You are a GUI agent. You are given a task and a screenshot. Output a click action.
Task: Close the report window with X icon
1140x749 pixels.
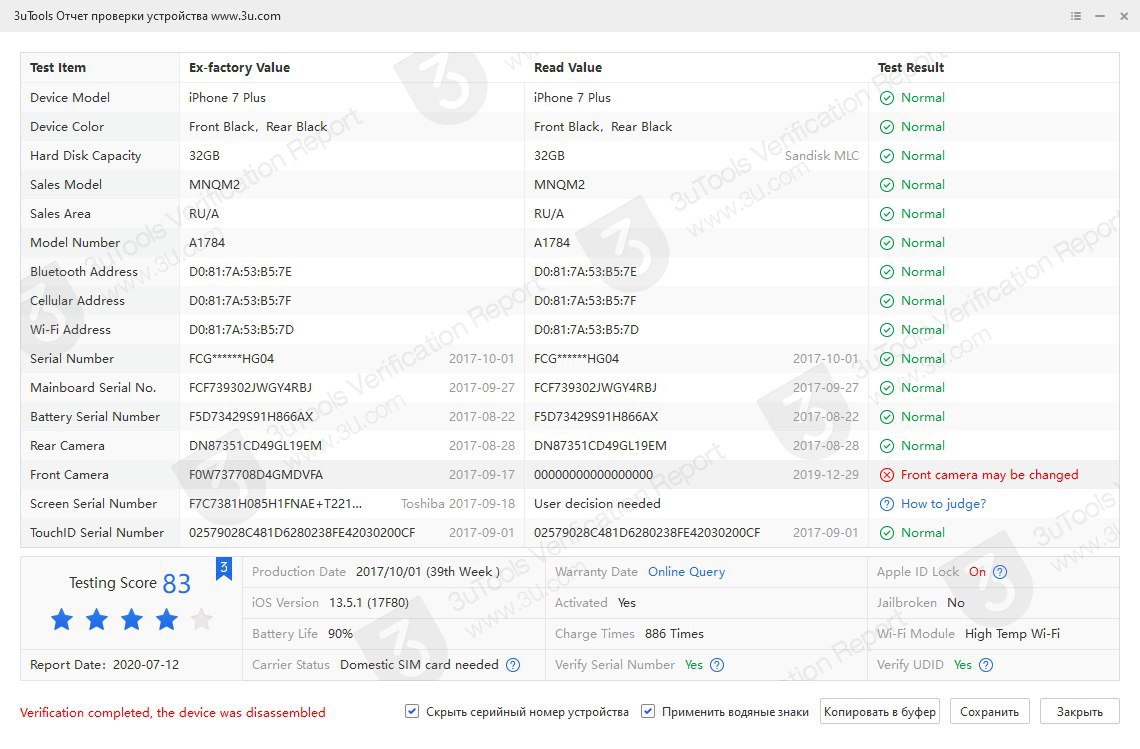click(x=1124, y=16)
